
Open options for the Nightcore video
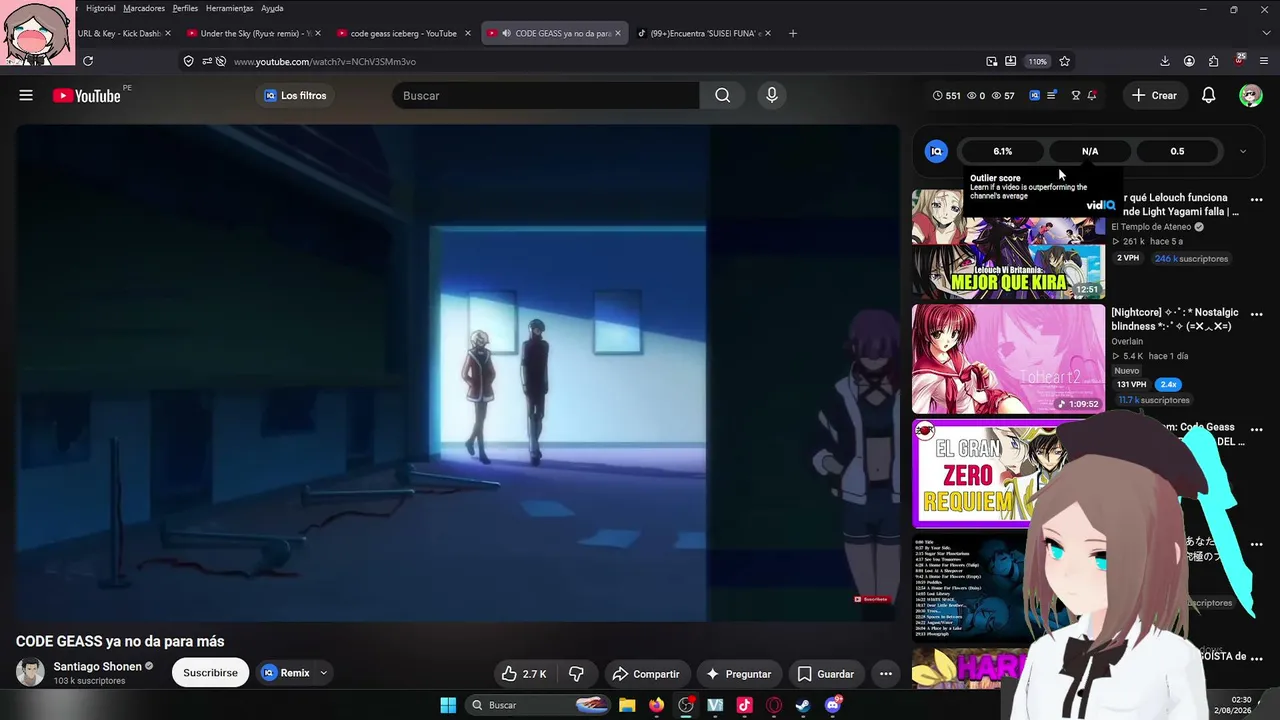click(x=1257, y=314)
